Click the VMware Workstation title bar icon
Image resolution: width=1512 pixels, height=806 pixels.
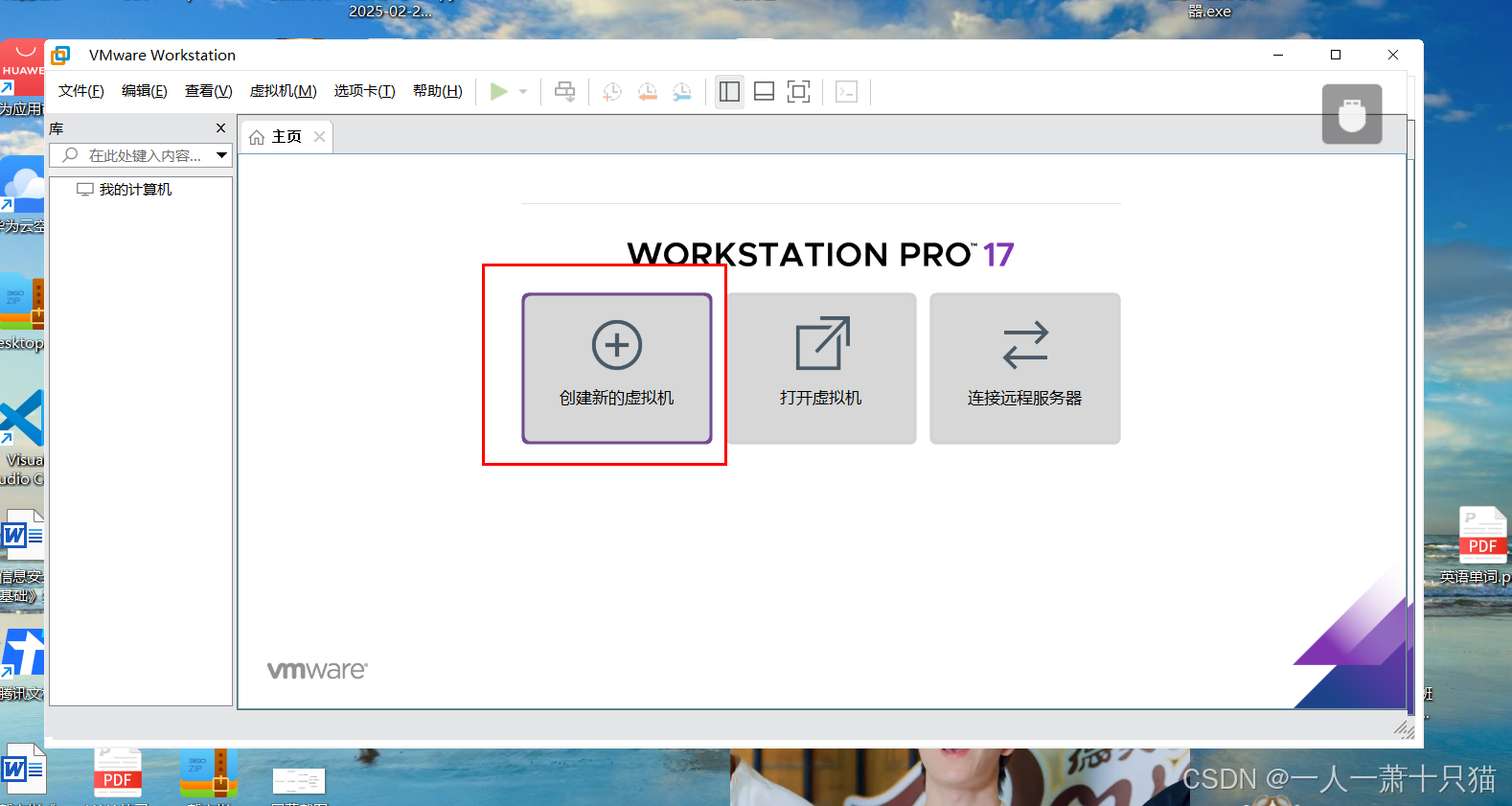click(x=61, y=55)
